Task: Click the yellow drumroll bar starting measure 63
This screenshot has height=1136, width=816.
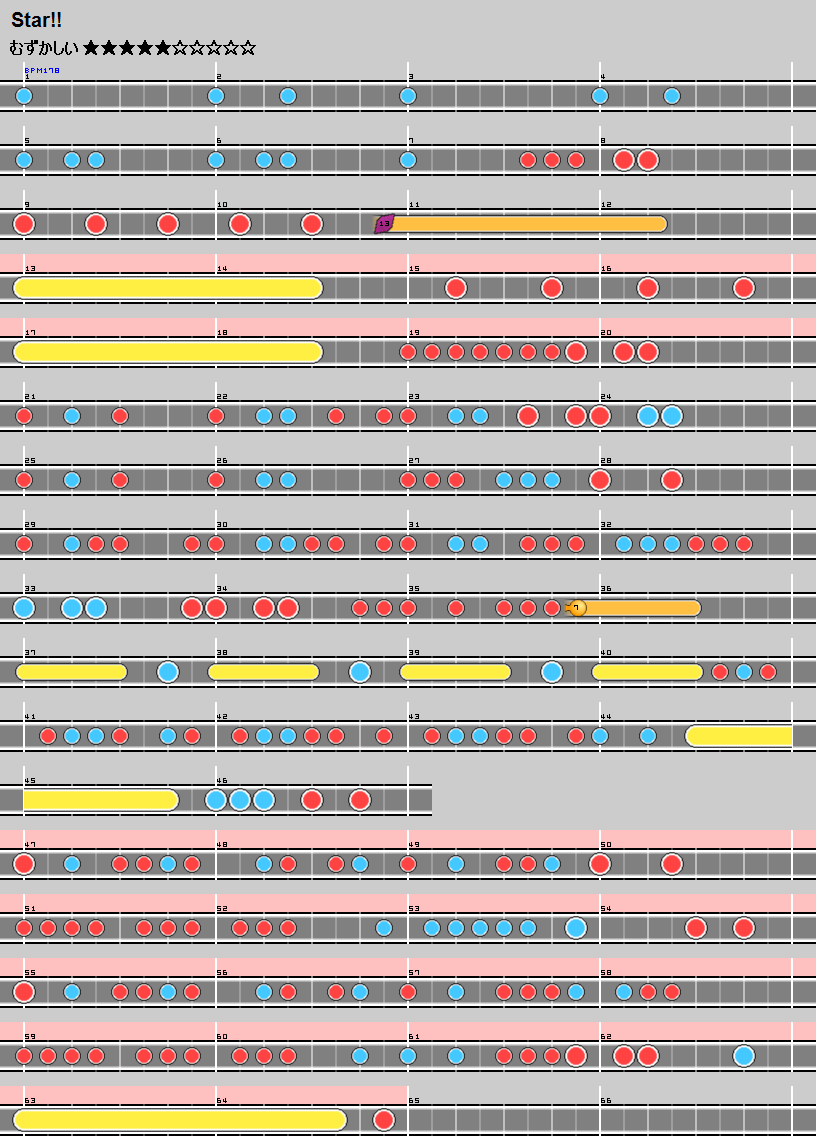Action: coord(180,1120)
